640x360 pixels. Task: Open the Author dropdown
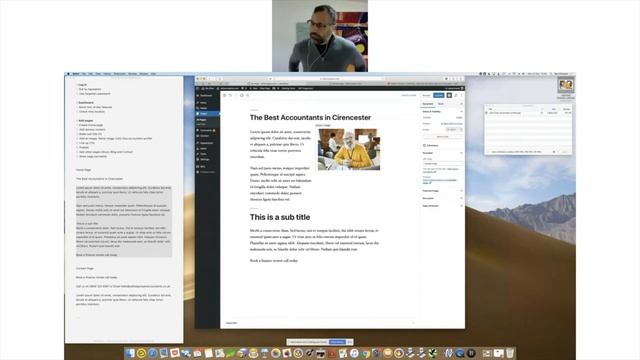point(454,129)
